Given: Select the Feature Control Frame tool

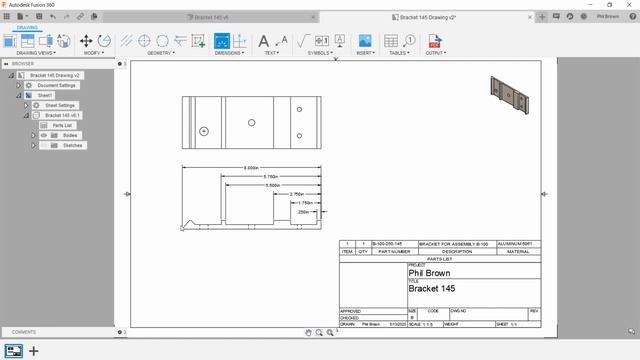Looking at the screenshot, I should point(322,41).
